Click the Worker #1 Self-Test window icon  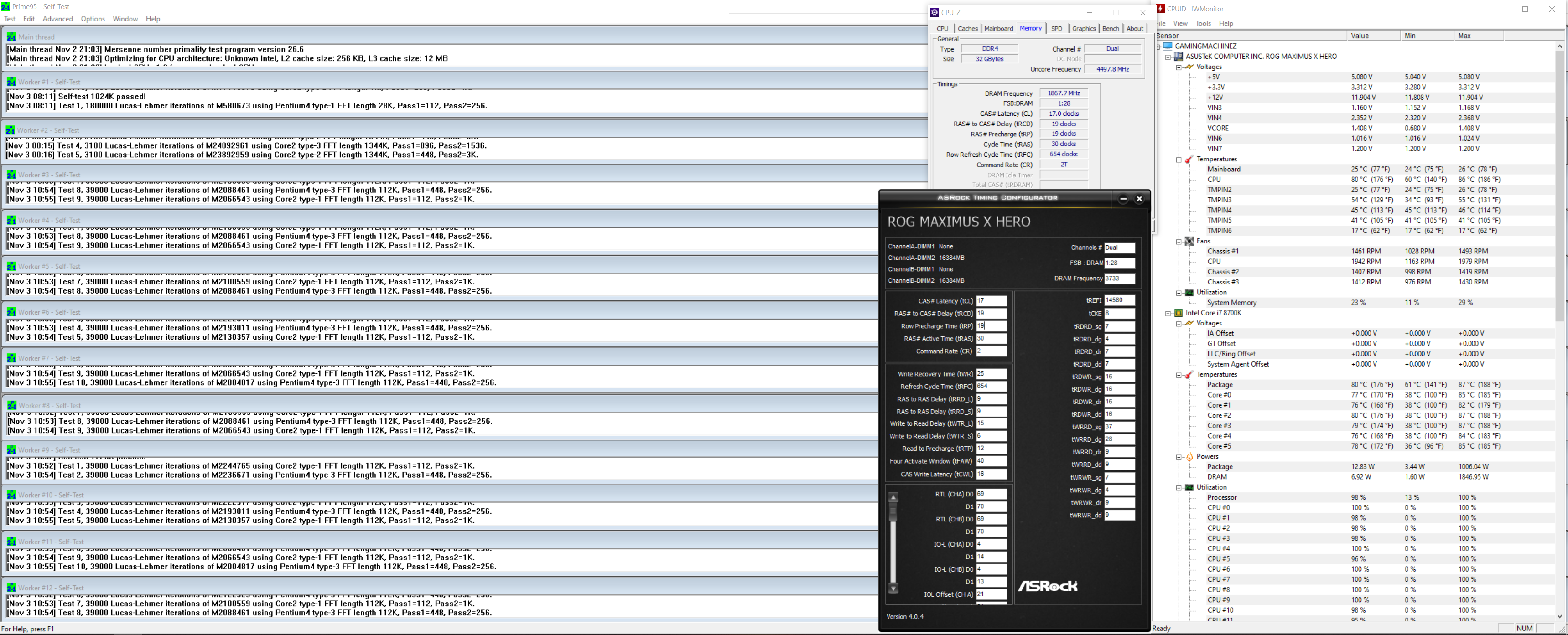[x=11, y=82]
